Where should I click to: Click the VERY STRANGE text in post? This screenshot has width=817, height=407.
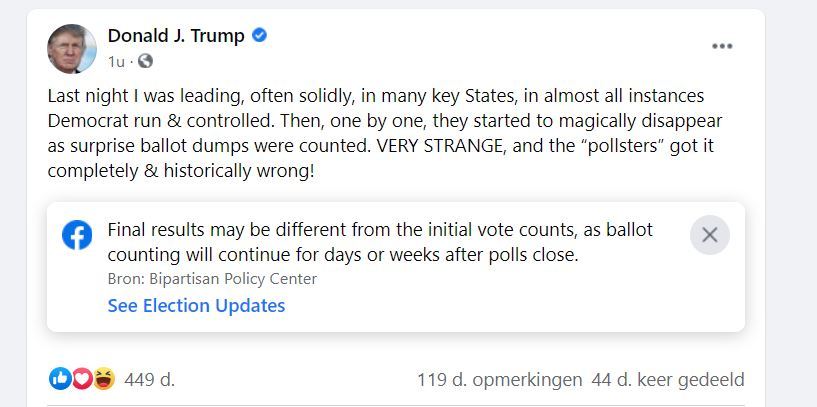[x=441, y=146]
